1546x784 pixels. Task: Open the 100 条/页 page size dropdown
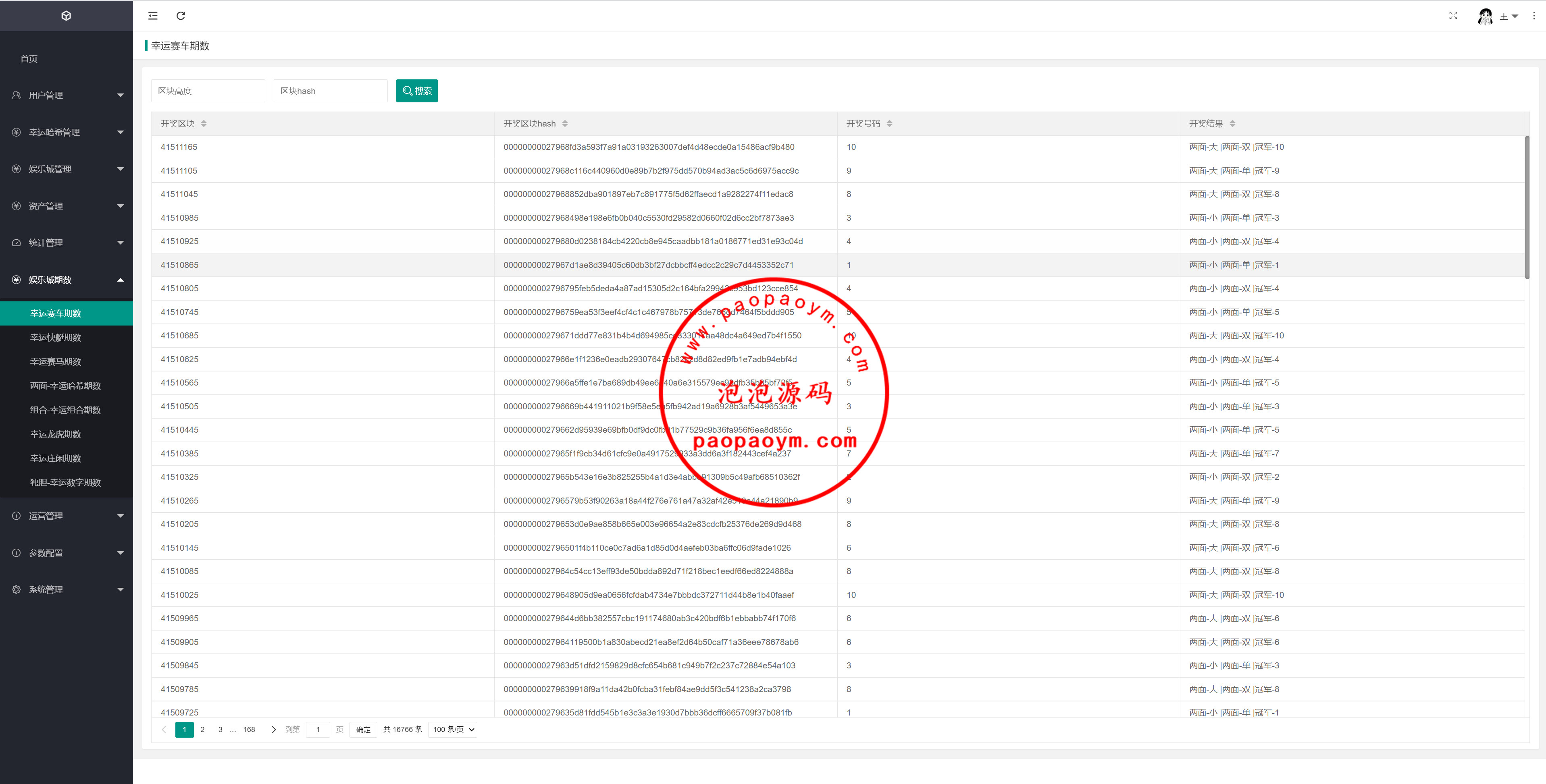pos(453,730)
